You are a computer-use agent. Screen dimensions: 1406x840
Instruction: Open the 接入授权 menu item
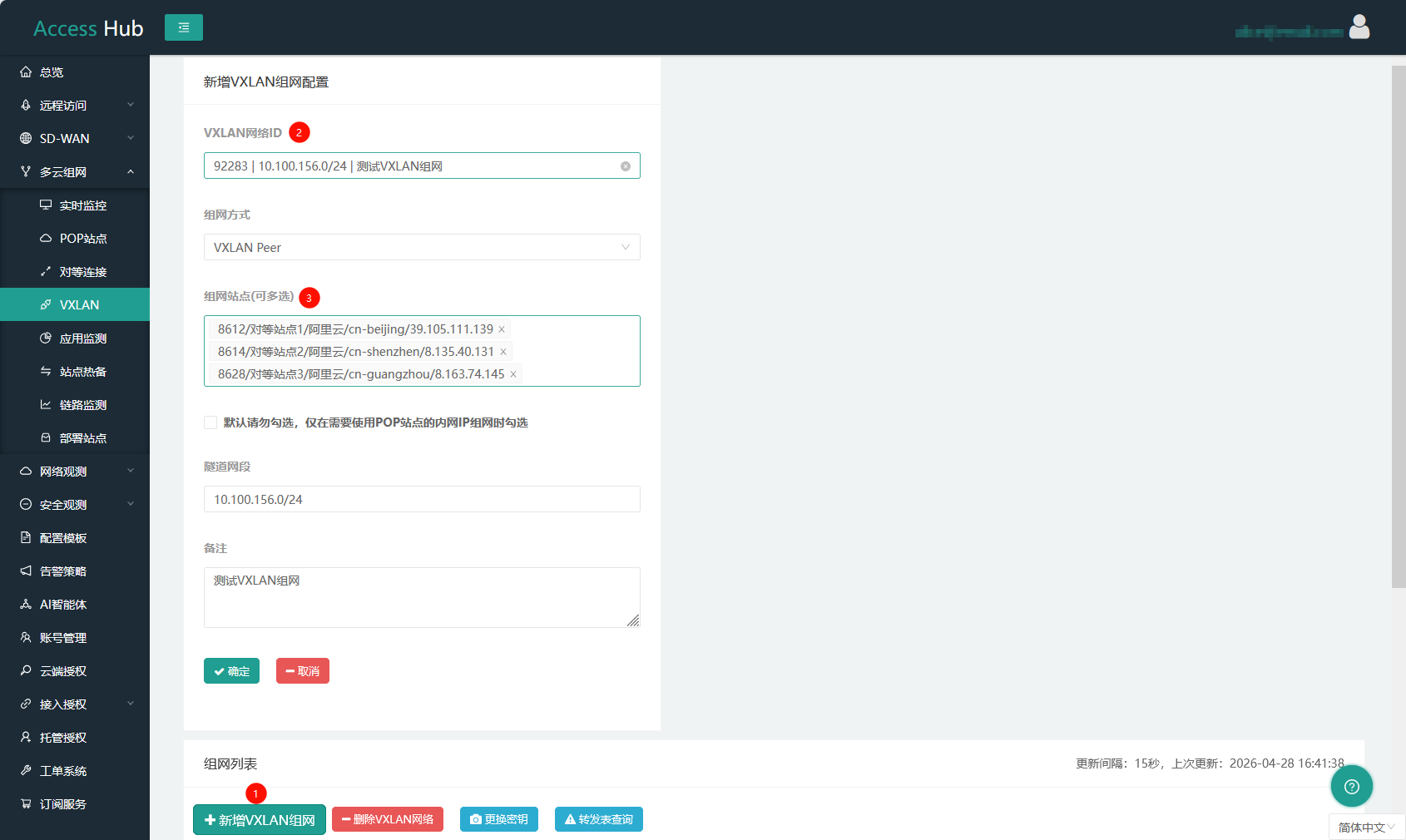[x=75, y=704]
